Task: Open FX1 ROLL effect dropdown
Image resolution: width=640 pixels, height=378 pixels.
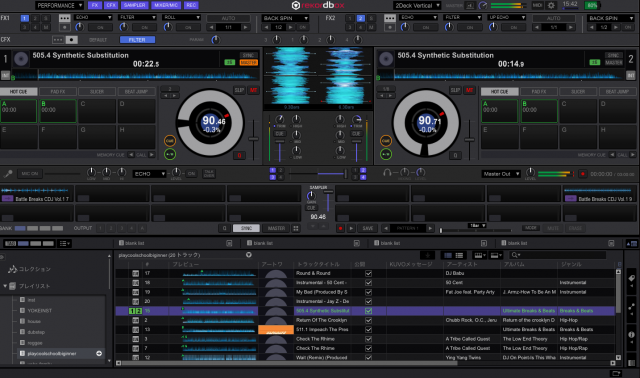Action: coord(182,18)
